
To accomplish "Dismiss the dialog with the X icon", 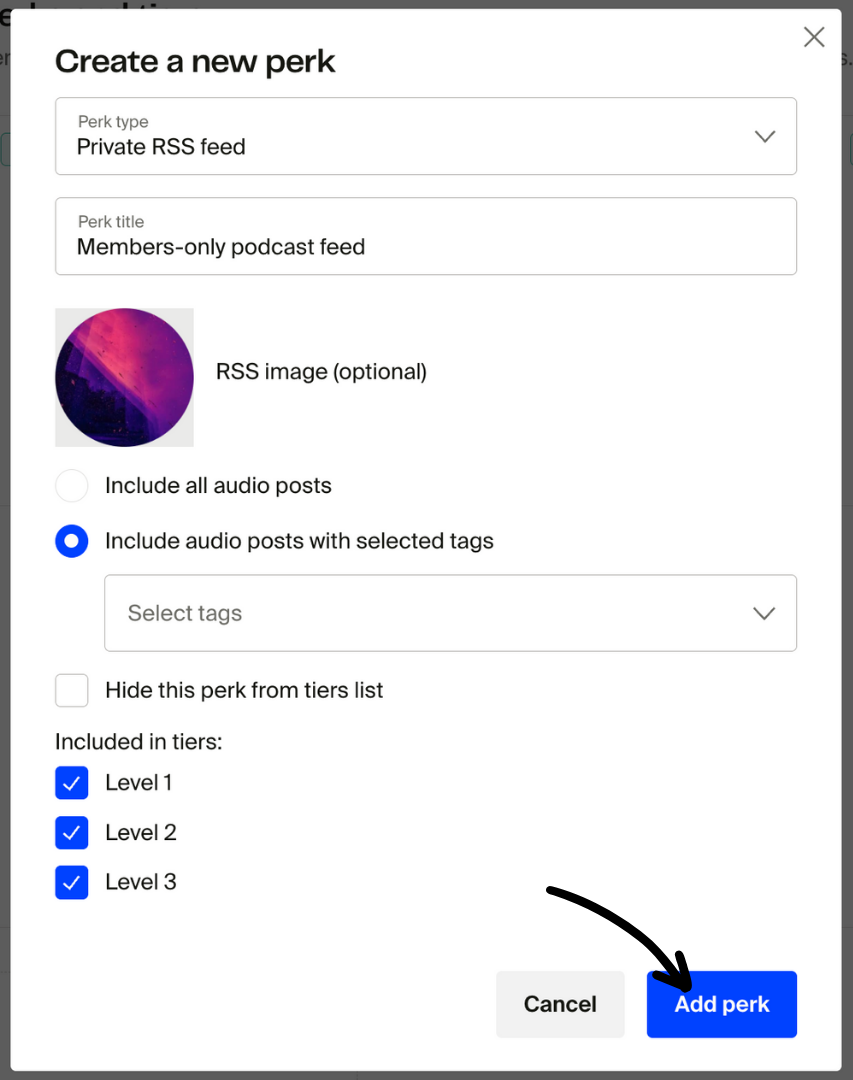I will (814, 37).
